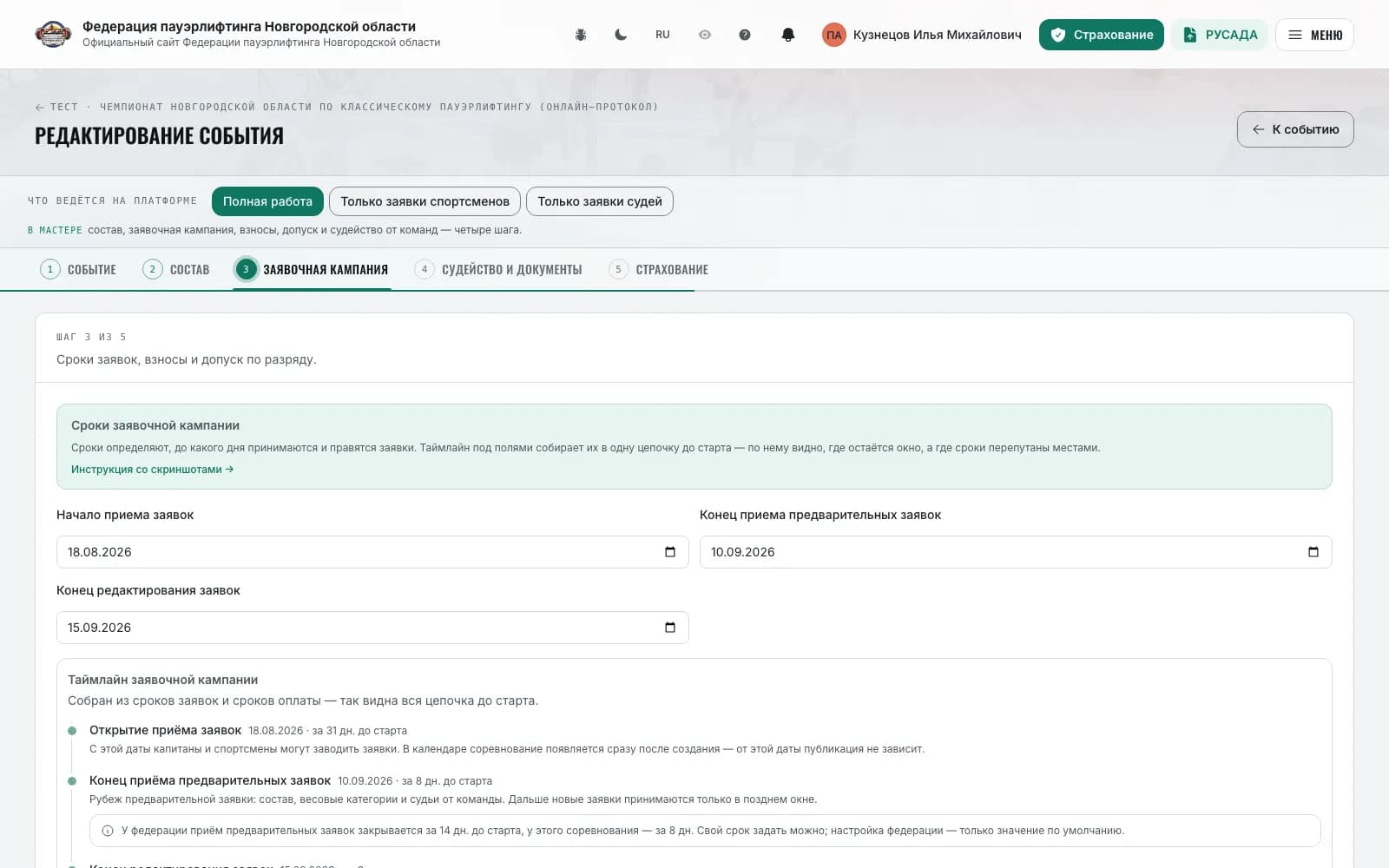Click the Открытие приёма заявок timeline title

click(165, 730)
